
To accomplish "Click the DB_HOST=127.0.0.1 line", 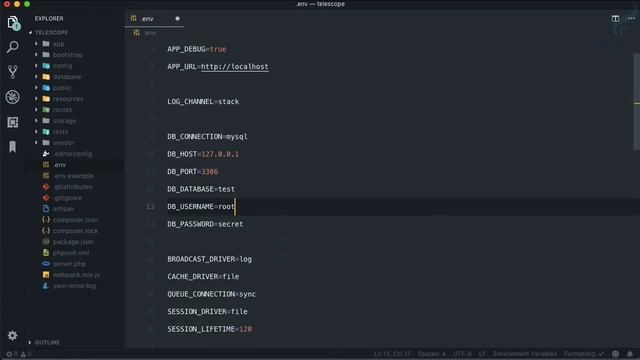I will point(203,154).
